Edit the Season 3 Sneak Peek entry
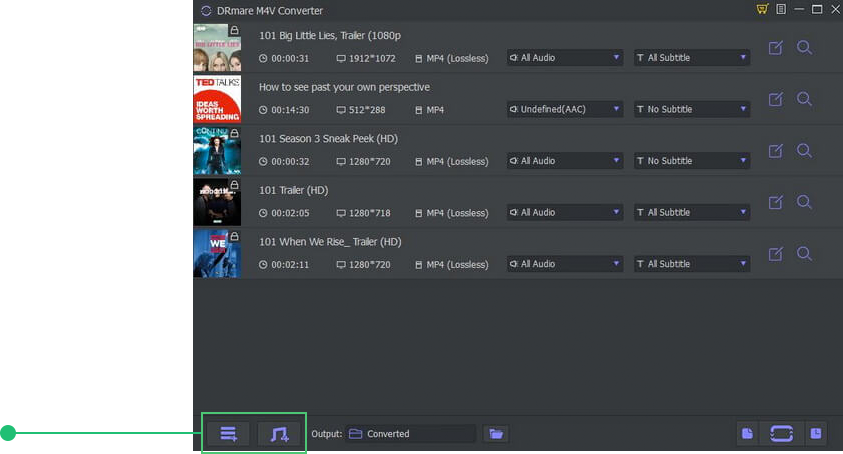 click(775, 151)
